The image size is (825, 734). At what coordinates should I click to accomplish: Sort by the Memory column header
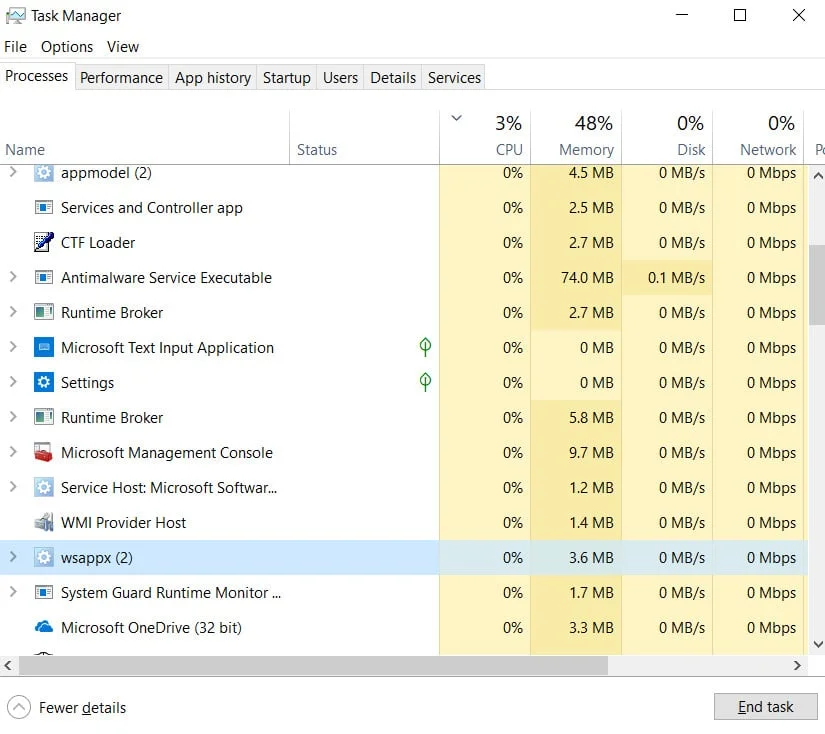coord(576,137)
